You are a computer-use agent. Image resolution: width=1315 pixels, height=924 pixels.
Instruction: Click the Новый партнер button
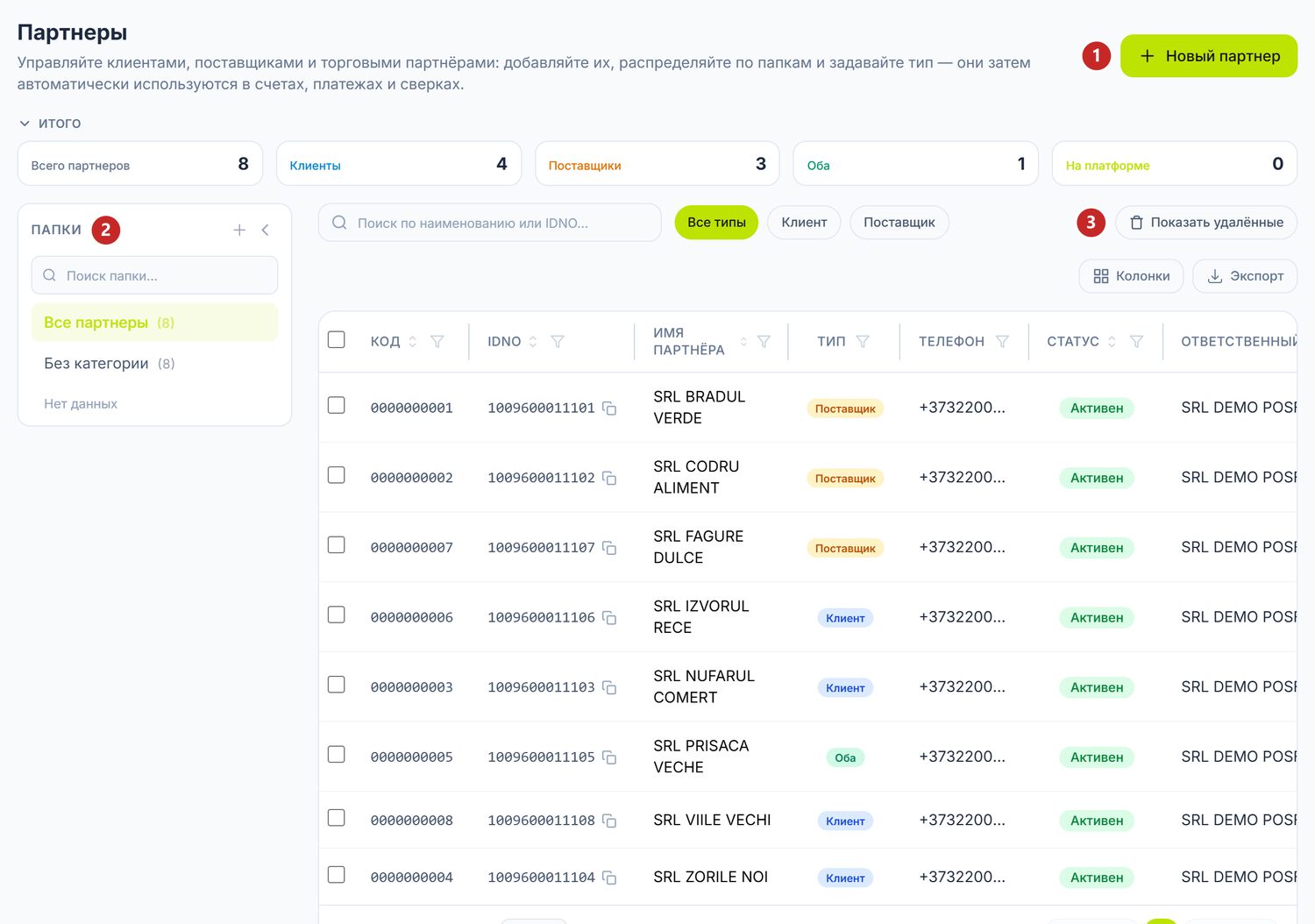[x=1209, y=56]
